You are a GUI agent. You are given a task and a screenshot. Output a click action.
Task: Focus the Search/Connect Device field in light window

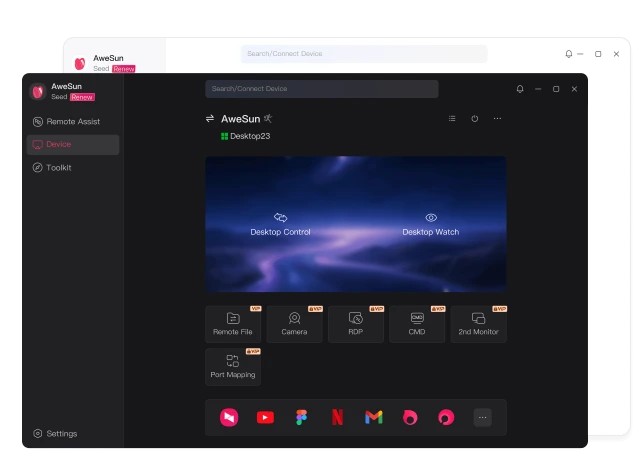(x=364, y=54)
